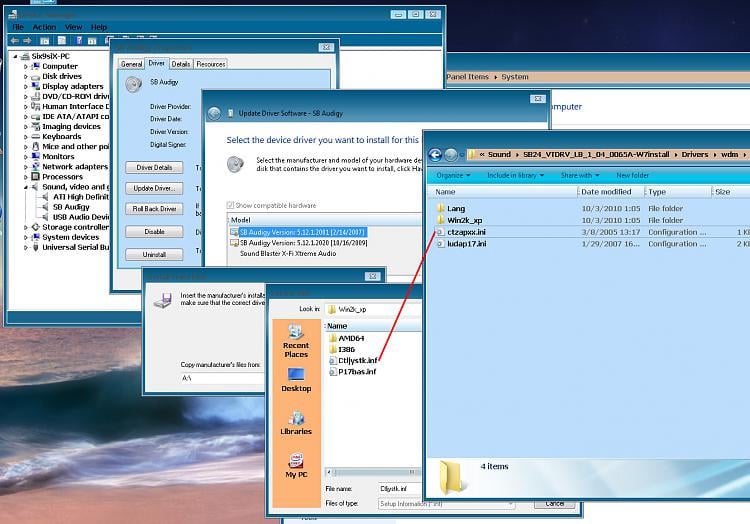Click the blue question-mark Help toolbar icon
The image size is (750, 524).
pyautogui.click(x=79, y=41)
